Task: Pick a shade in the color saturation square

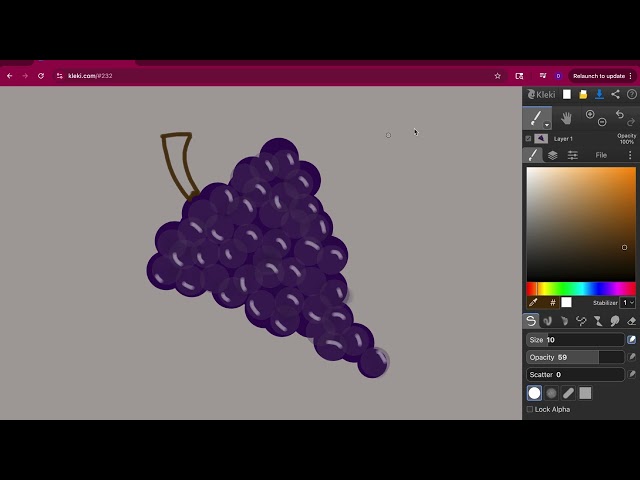Action: (581, 224)
